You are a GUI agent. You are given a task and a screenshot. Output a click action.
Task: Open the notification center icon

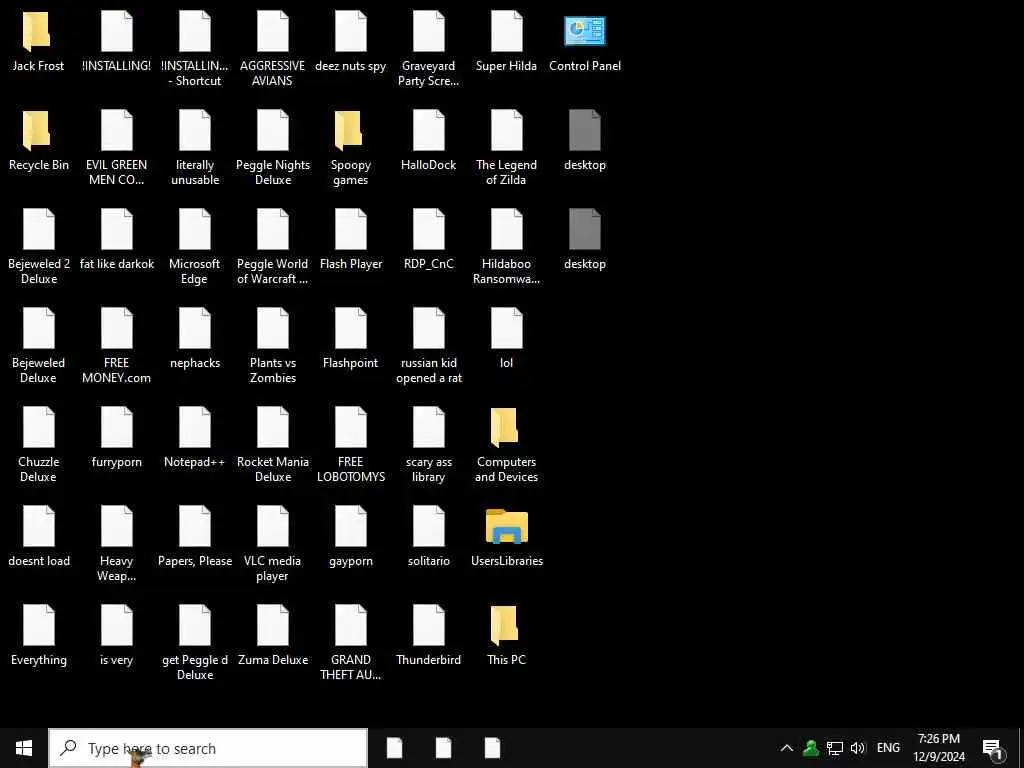coord(993,748)
